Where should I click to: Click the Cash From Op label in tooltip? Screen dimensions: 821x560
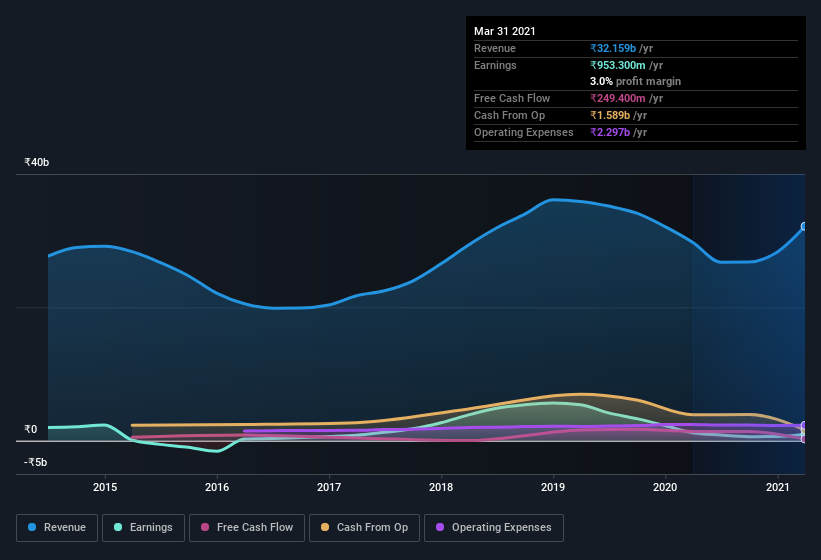pos(509,115)
